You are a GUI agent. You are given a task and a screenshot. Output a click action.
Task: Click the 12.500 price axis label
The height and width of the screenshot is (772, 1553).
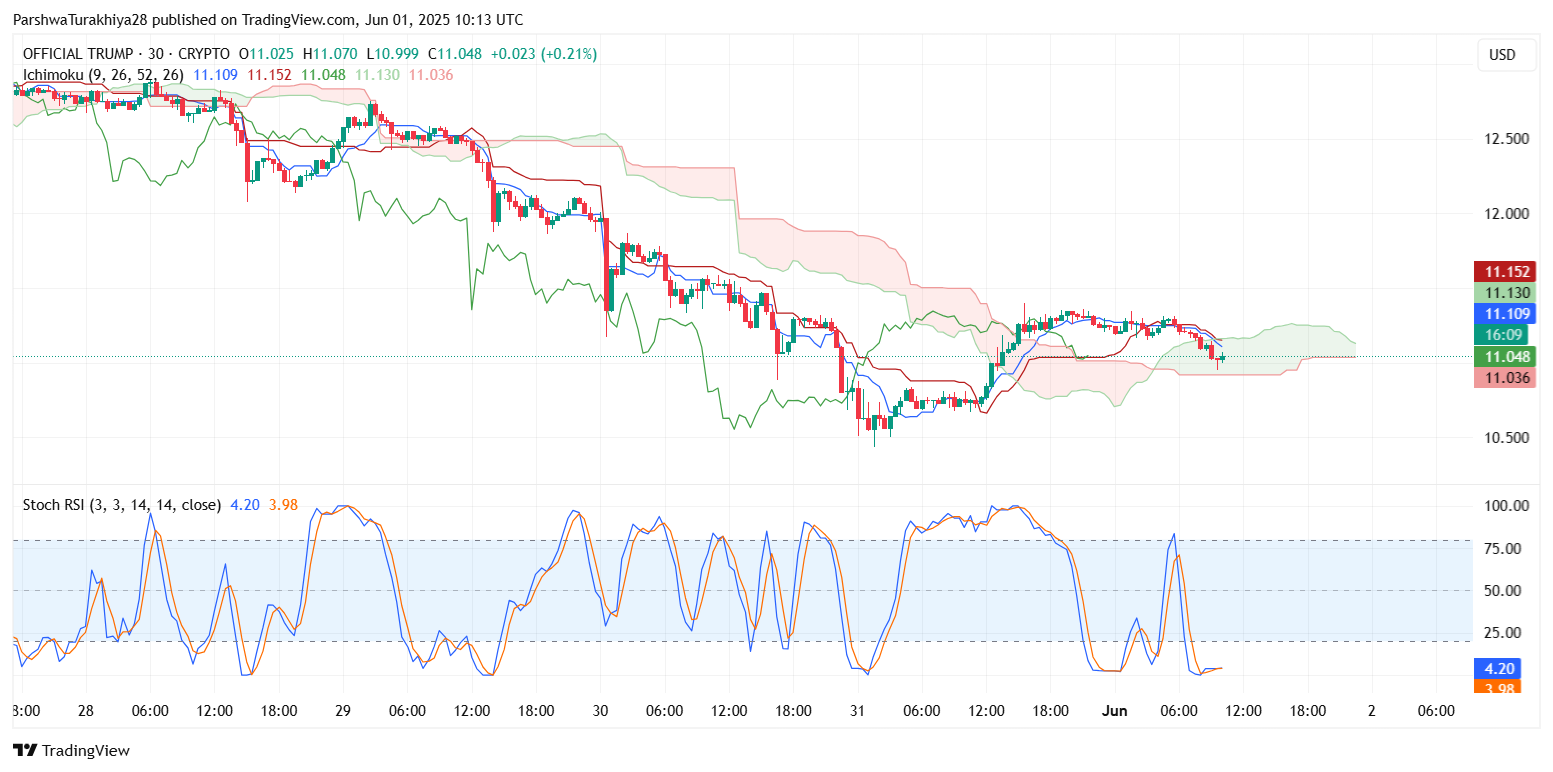[x=1505, y=138]
